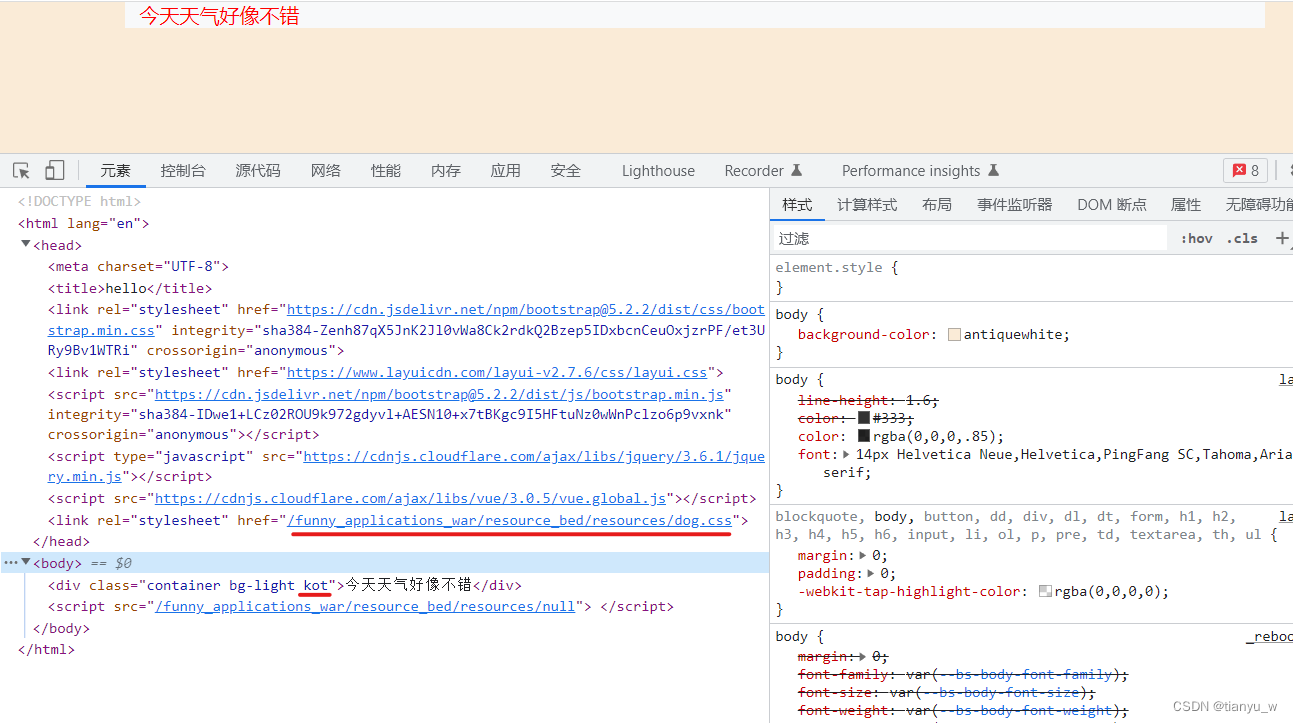The height and width of the screenshot is (723, 1293).
Task: Click the antiquewhite background-color swatch
Action: [953, 333]
